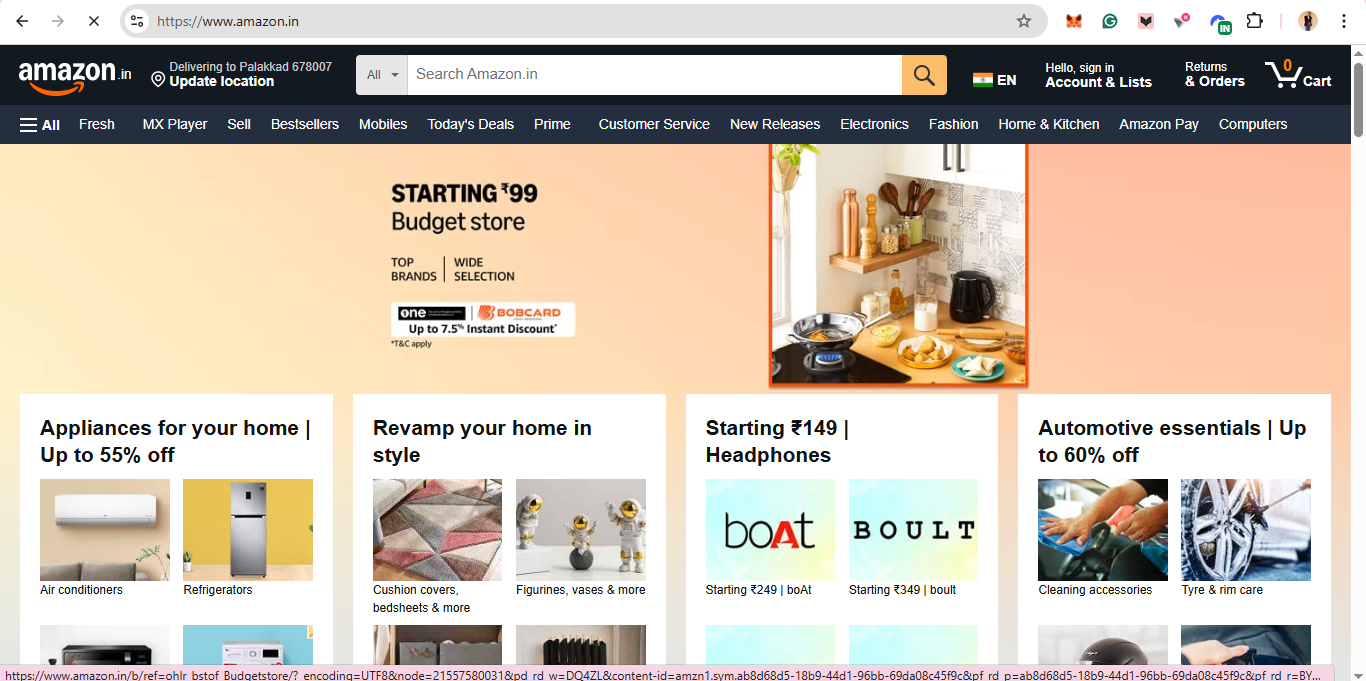Open Chrome's three-dot menu

(1344, 21)
